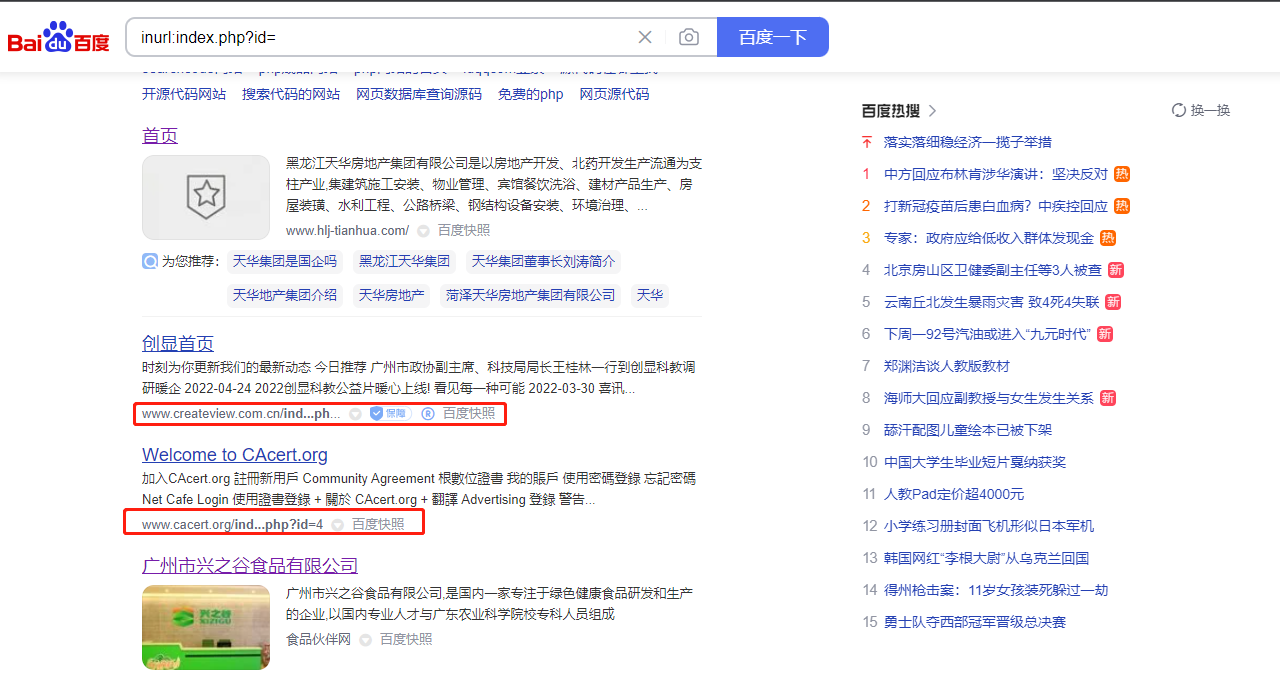
Task: Open 百度快照 for cacert.org result
Action: pyautogui.click(x=378, y=524)
